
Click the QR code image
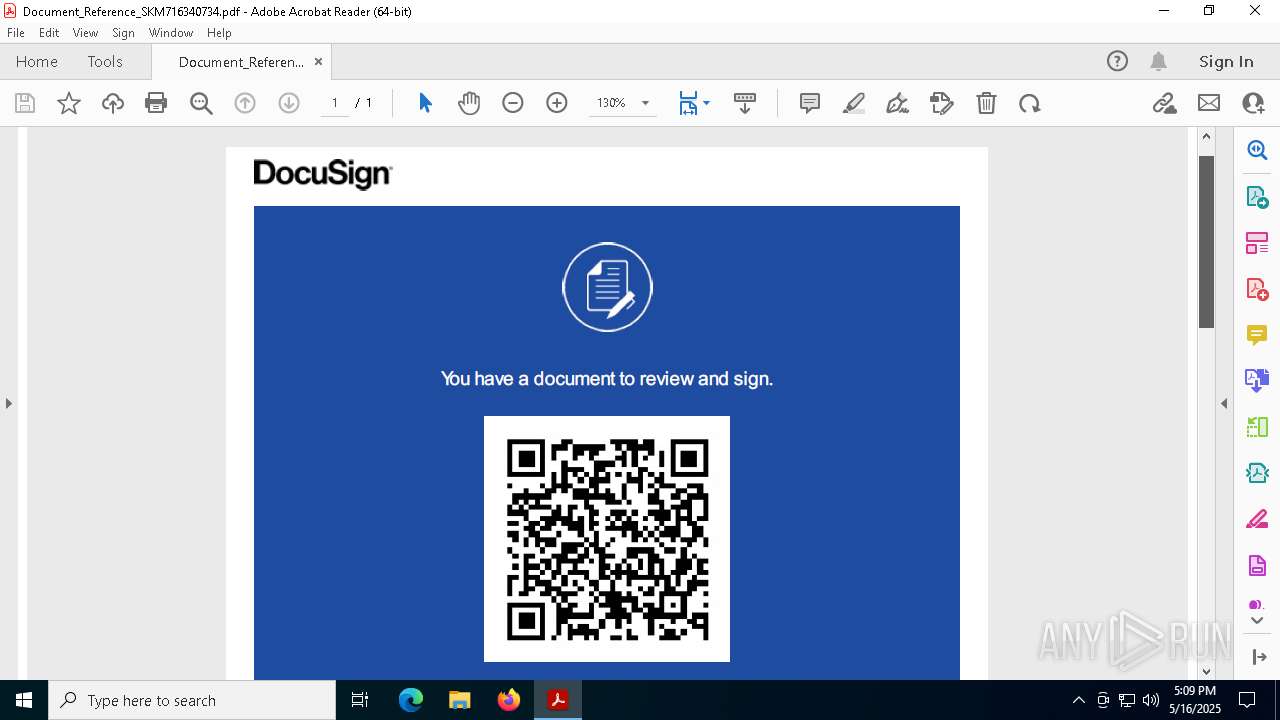click(607, 539)
